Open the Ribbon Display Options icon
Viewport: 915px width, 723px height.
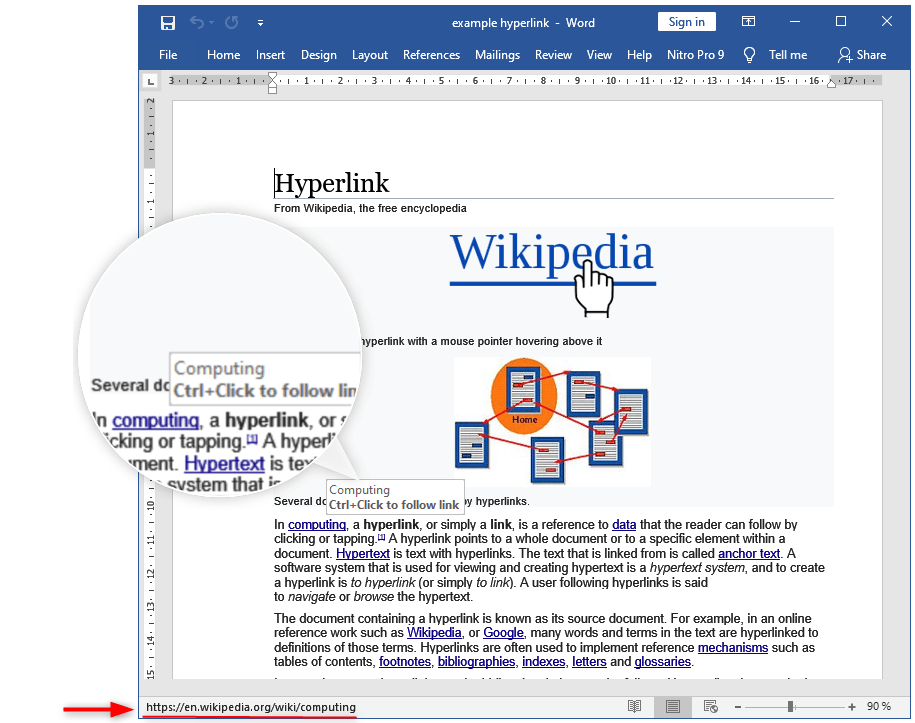click(x=748, y=22)
